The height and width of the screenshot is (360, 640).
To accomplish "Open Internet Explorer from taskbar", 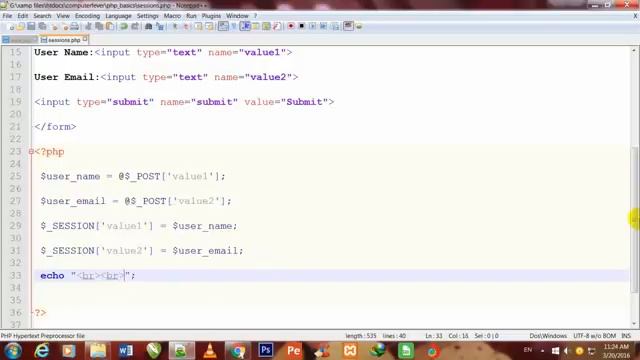I will click(42, 351).
